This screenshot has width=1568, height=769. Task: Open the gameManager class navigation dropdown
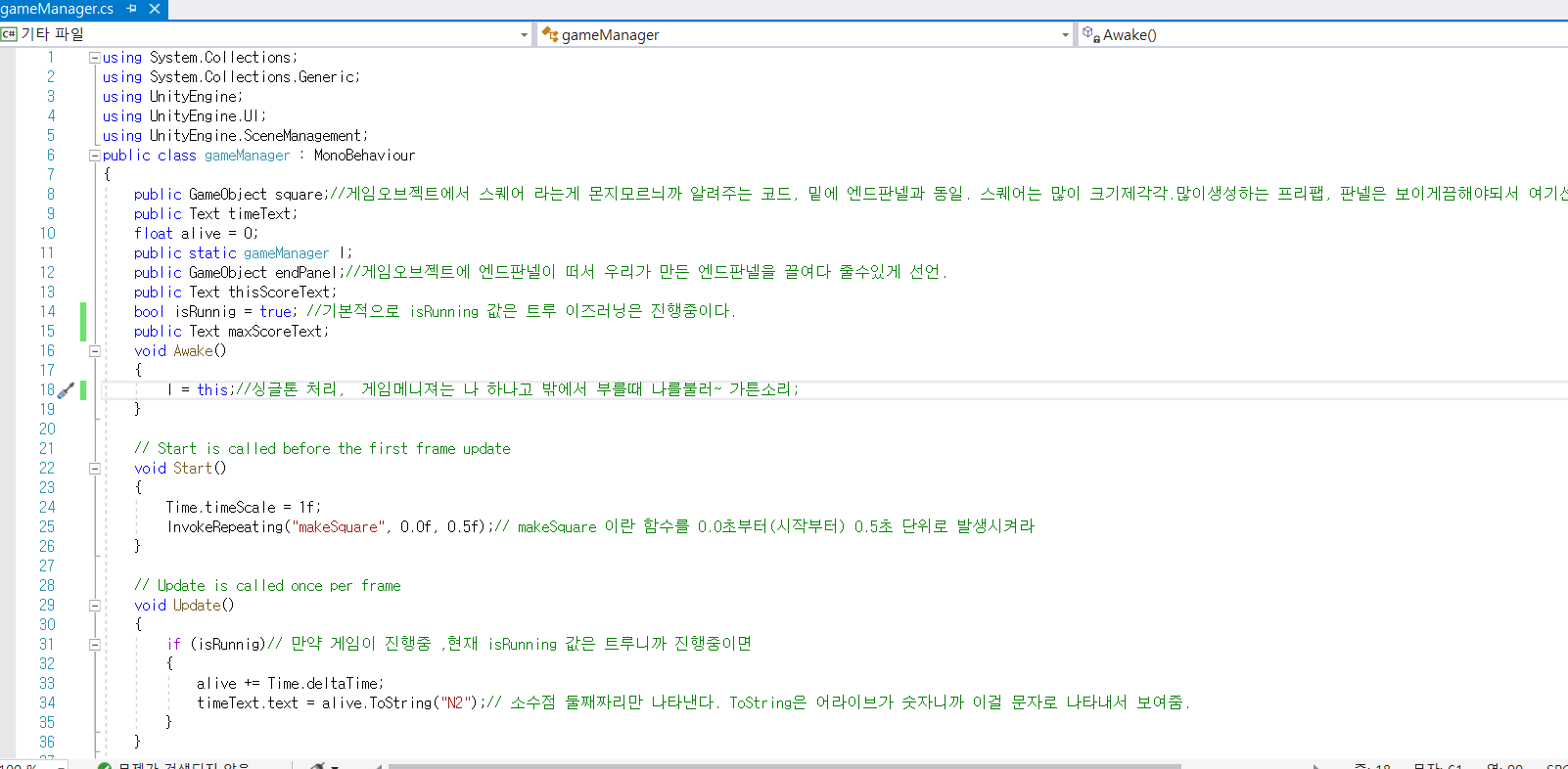tap(806, 34)
